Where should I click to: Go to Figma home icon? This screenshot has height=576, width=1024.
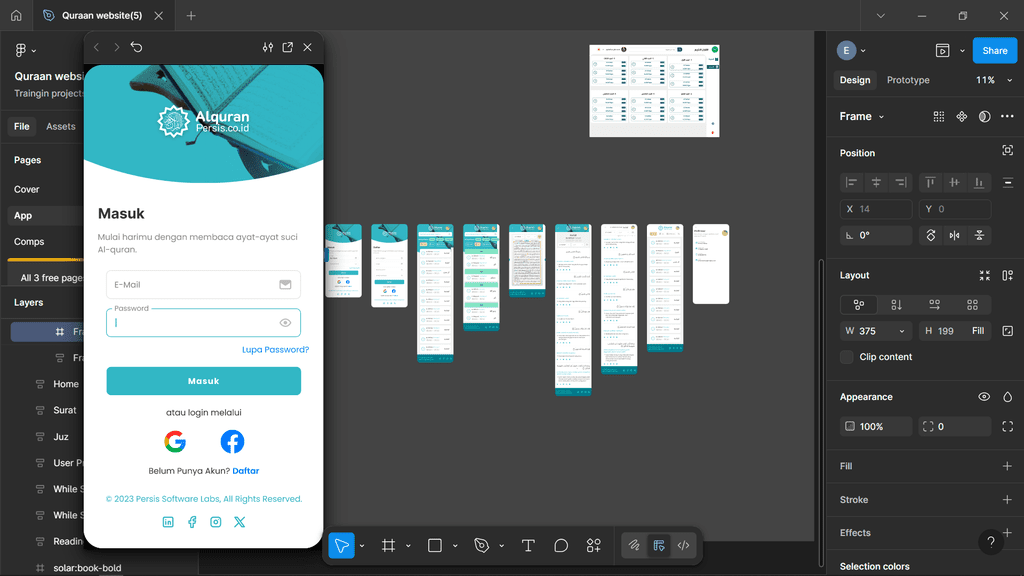tap(16, 16)
